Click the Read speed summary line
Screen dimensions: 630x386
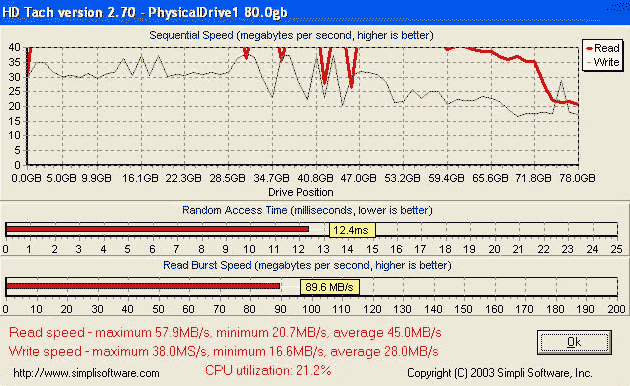pyautogui.click(x=225, y=333)
